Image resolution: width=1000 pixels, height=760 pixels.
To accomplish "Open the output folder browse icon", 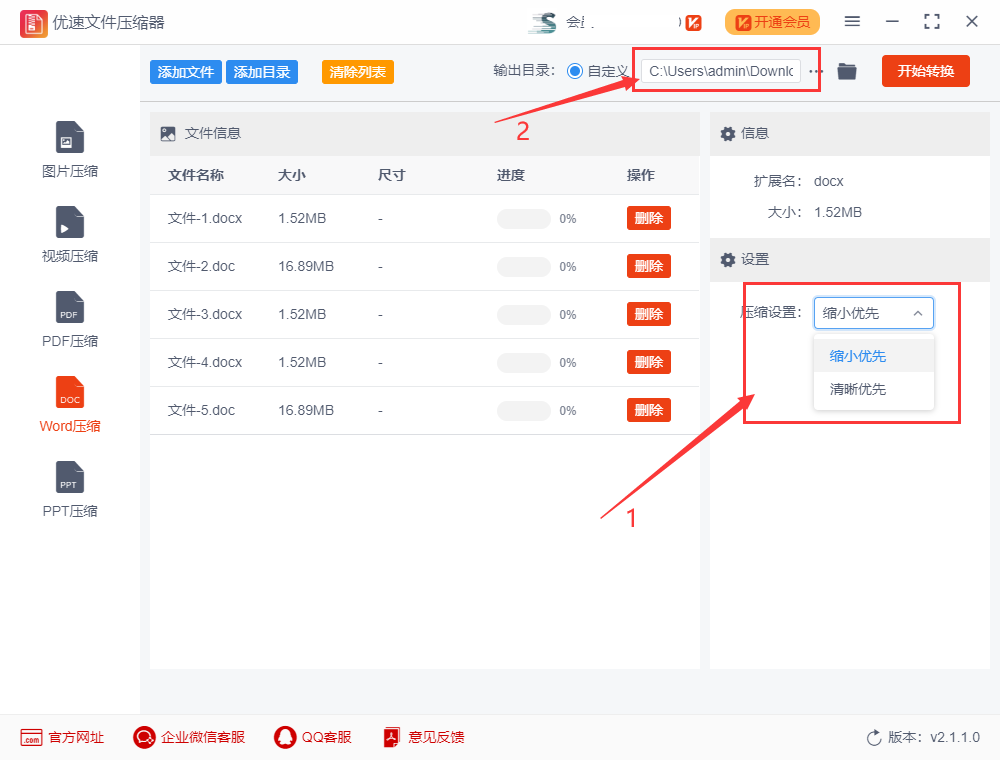I will point(846,70).
